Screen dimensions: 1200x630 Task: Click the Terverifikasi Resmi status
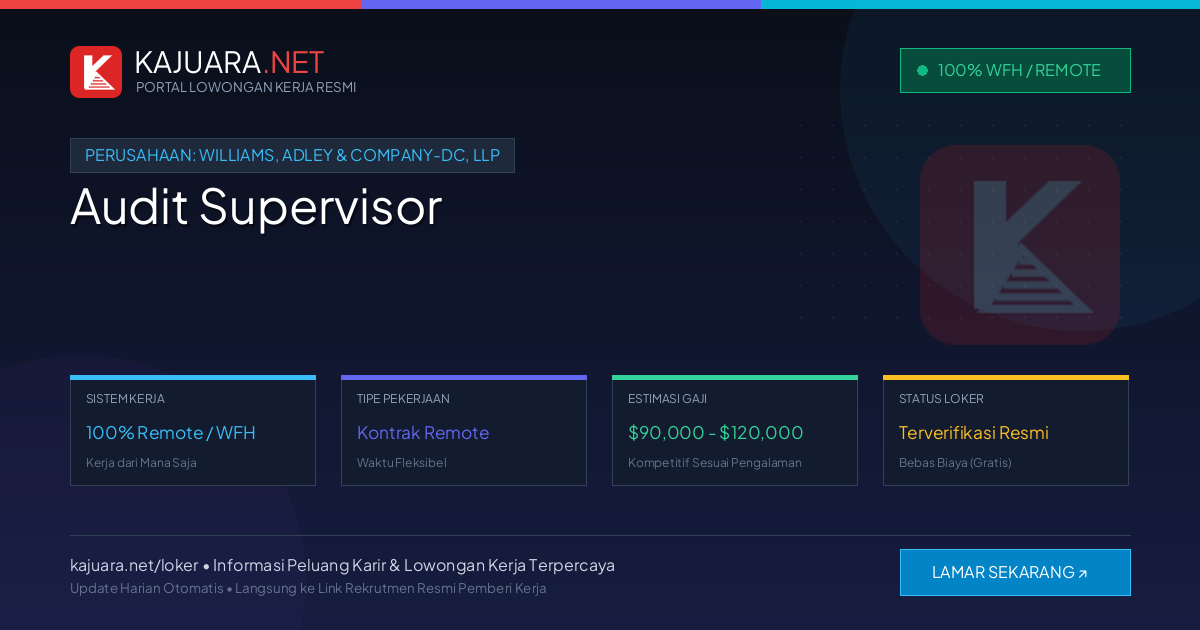[x=974, y=433]
